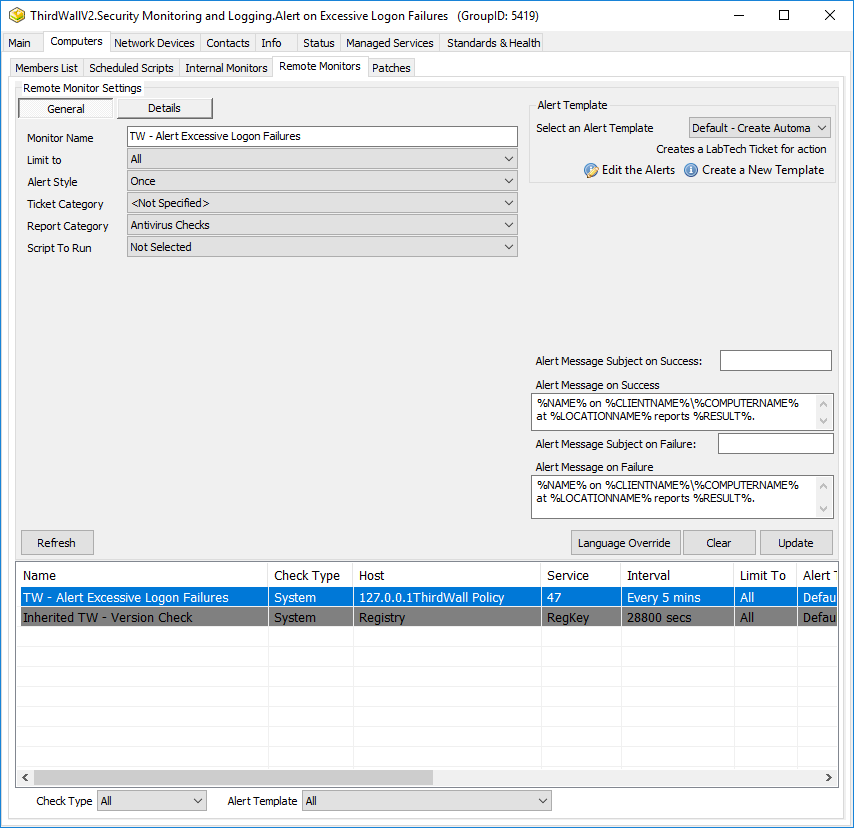The width and height of the screenshot is (854, 828).
Task: Switch to the Members List sub-tab
Action: pos(46,68)
